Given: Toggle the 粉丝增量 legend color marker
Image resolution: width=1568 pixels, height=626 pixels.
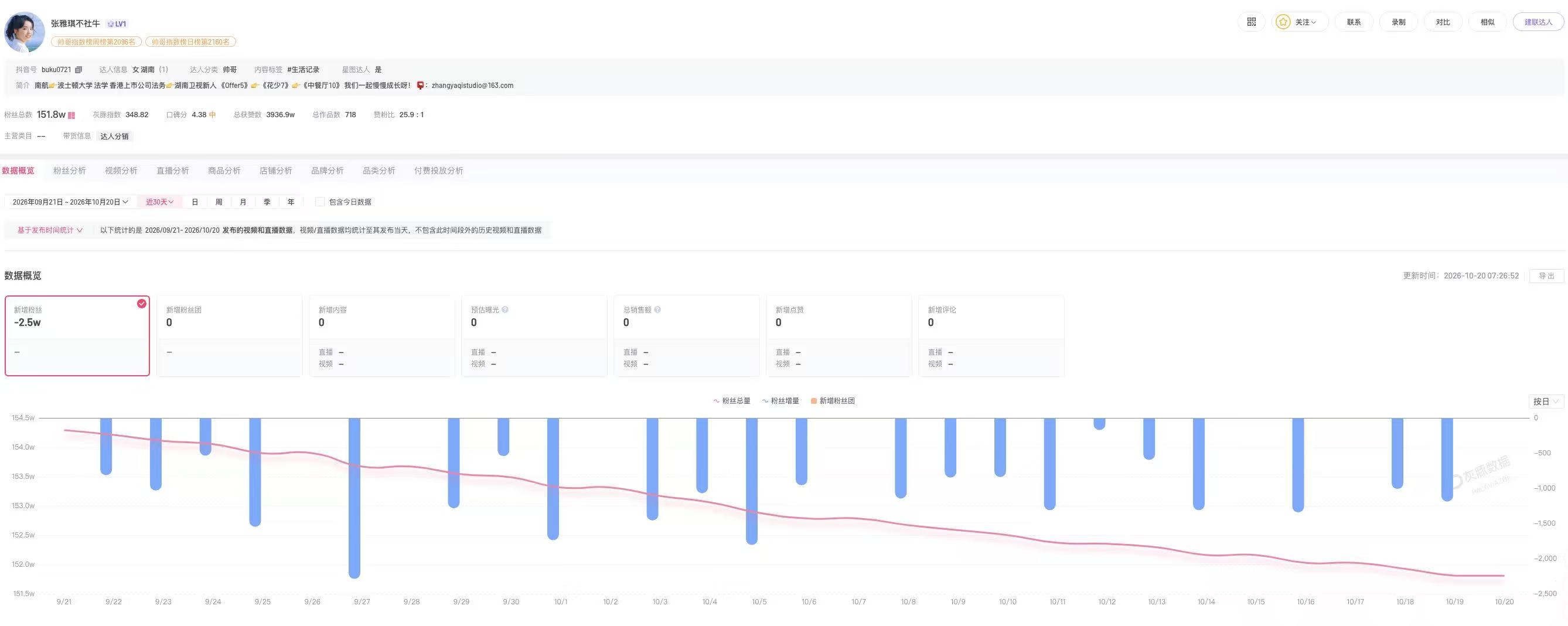Looking at the screenshot, I should (765, 402).
